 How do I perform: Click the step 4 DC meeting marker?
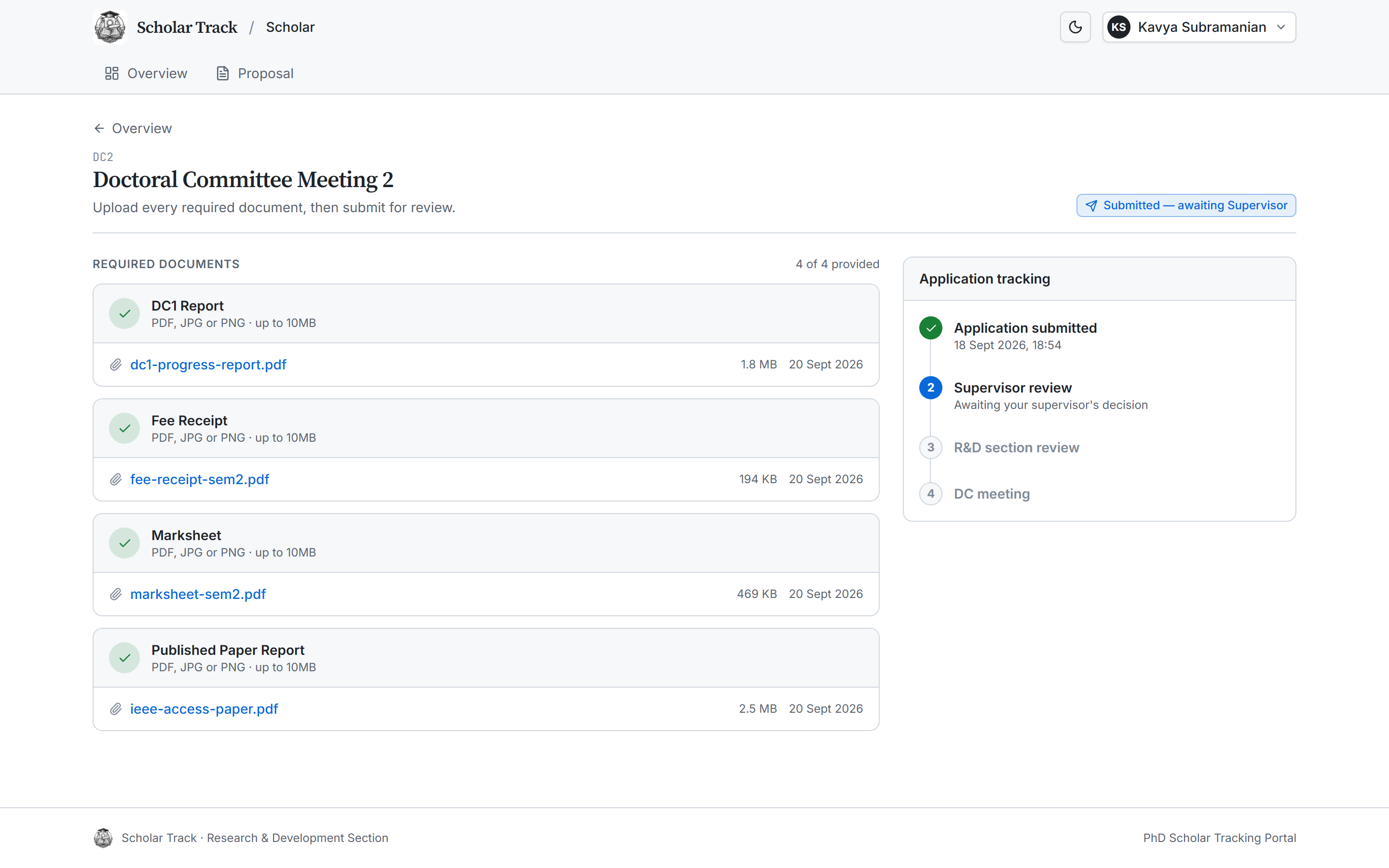pos(930,494)
